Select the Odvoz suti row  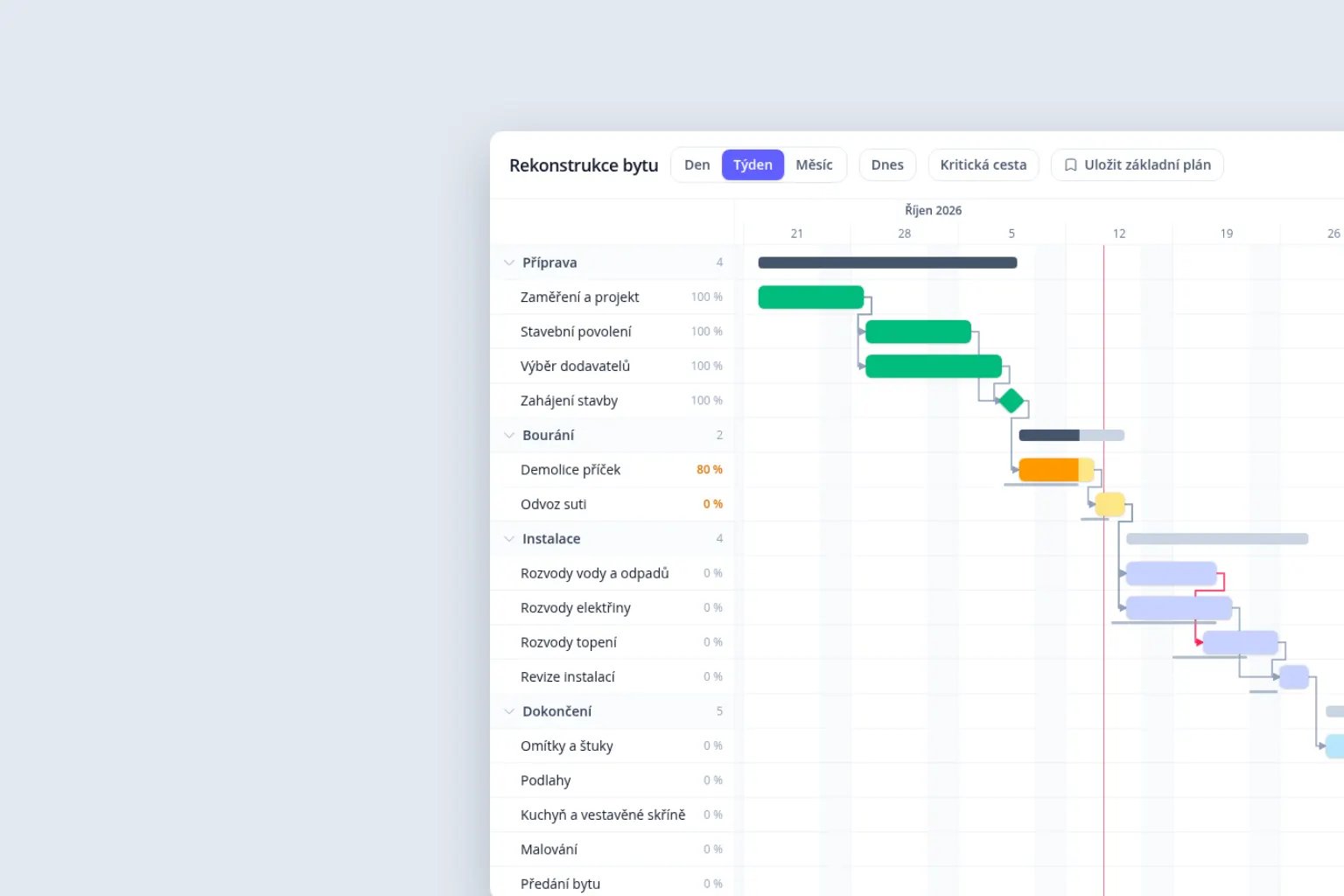[612, 505]
